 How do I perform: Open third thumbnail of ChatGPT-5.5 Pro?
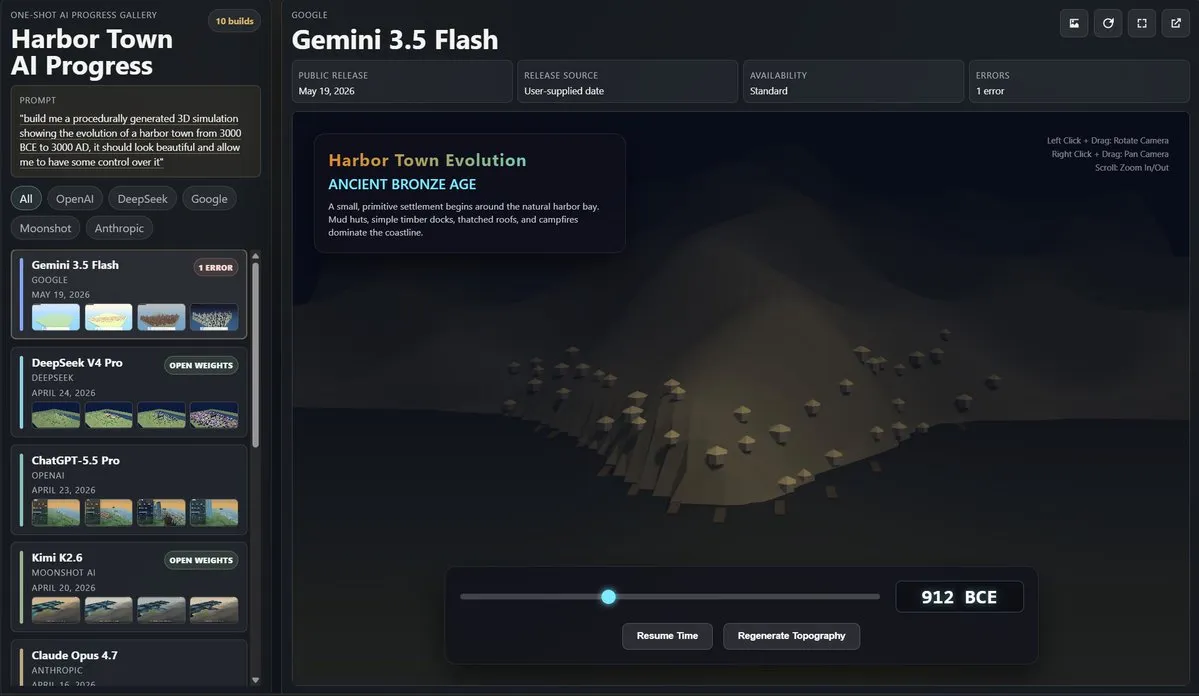[161, 512]
